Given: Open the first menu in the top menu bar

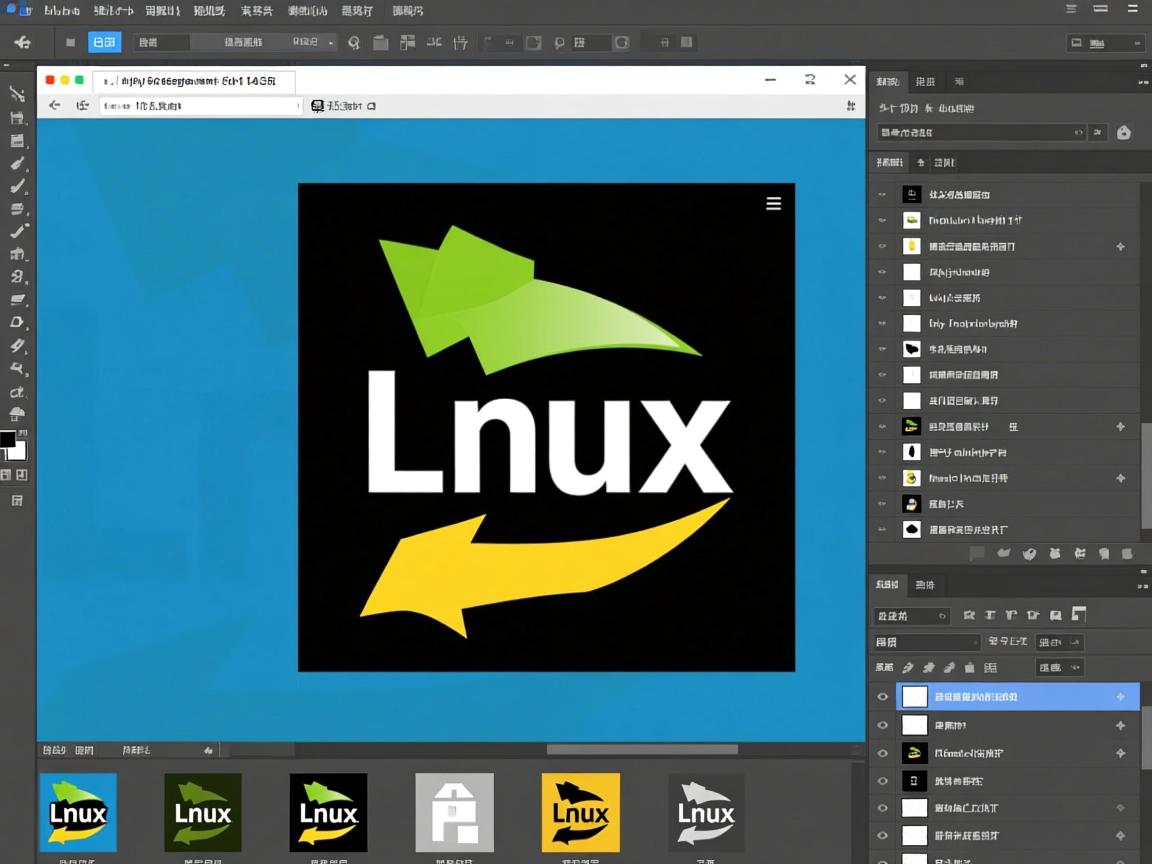Looking at the screenshot, I should click(63, 10).
